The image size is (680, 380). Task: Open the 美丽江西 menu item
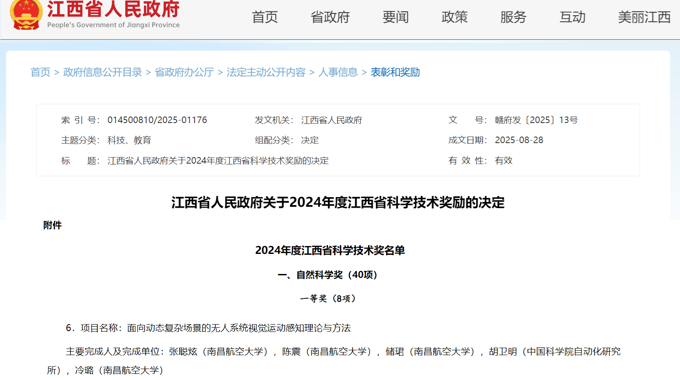(x=644, y=17)
